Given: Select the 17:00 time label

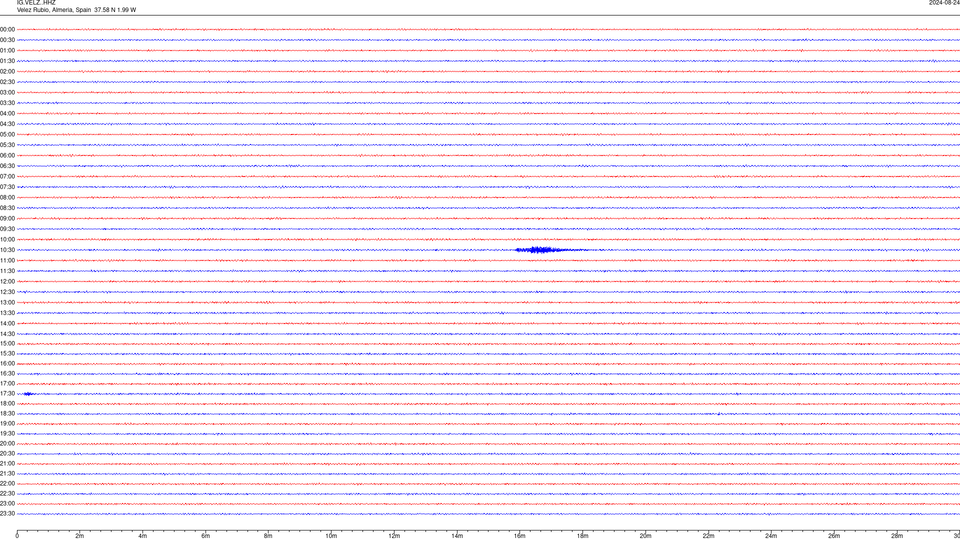Looking at the screenshot, I should click(x=7, y=383).
